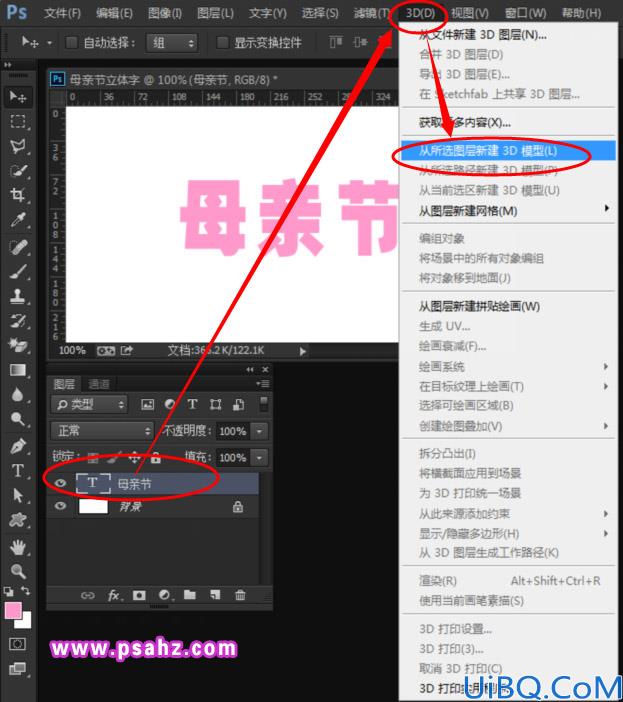Image resolution: width=623 pixels, height=702 pixels.
Task: Open the 文件(F) menu
Action: pos(62,13)
